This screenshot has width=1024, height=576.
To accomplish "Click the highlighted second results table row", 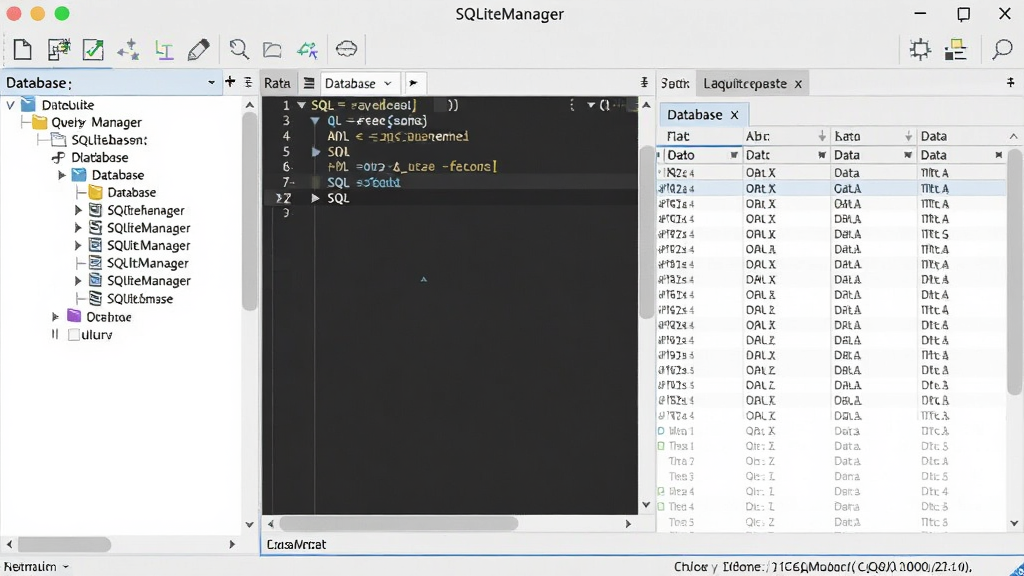I will coord(831,188).
